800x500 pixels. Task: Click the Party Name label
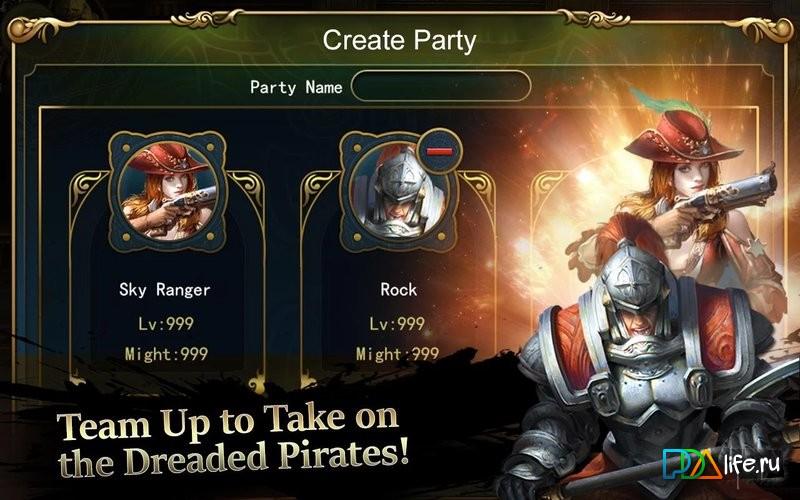click(296, 87)
